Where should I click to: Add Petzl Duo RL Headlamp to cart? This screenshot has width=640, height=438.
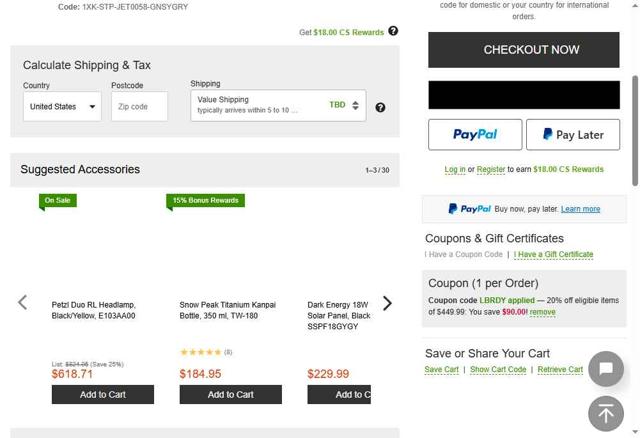(x=103, y=394)
